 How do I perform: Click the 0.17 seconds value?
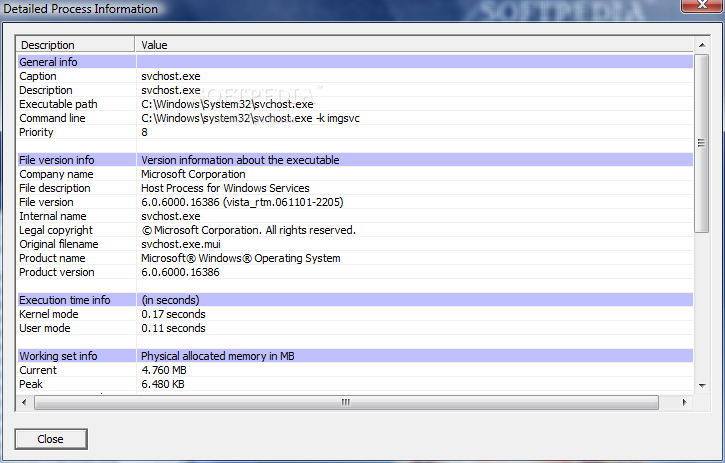pyautogui.click(x=173, y=314)
